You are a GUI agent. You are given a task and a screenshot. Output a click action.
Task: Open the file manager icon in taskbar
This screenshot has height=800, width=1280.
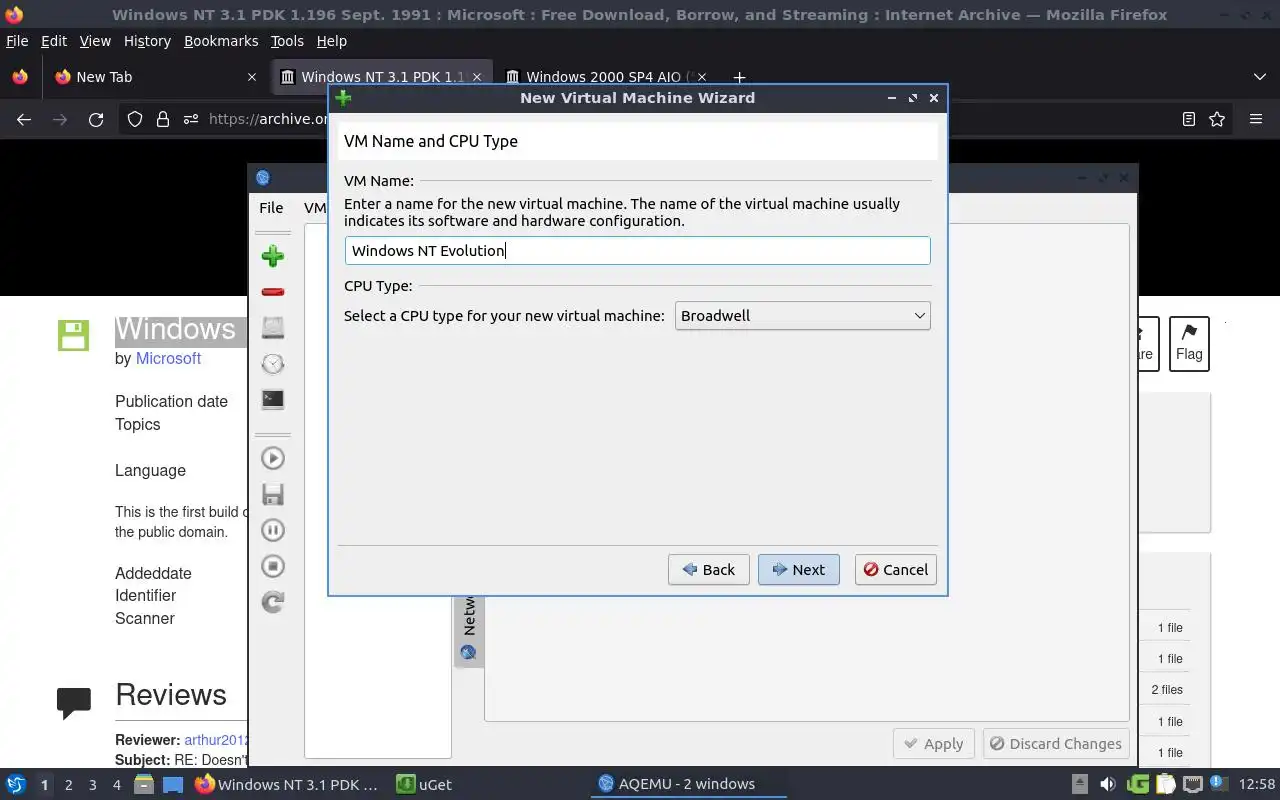(x=143, y=784)
